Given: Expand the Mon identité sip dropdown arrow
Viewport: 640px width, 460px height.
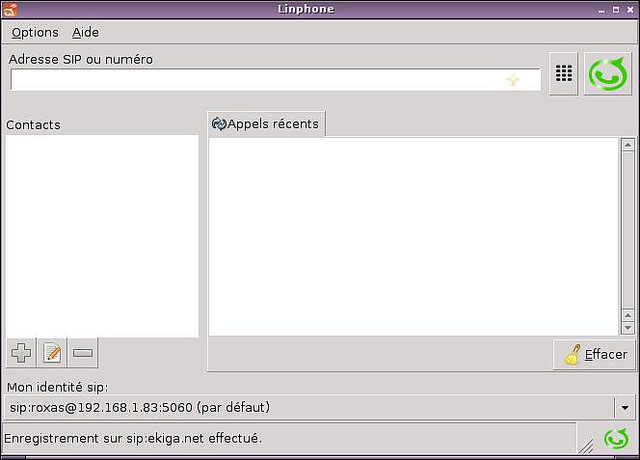Looking at the screenshot, I should (x=624, y=407).
